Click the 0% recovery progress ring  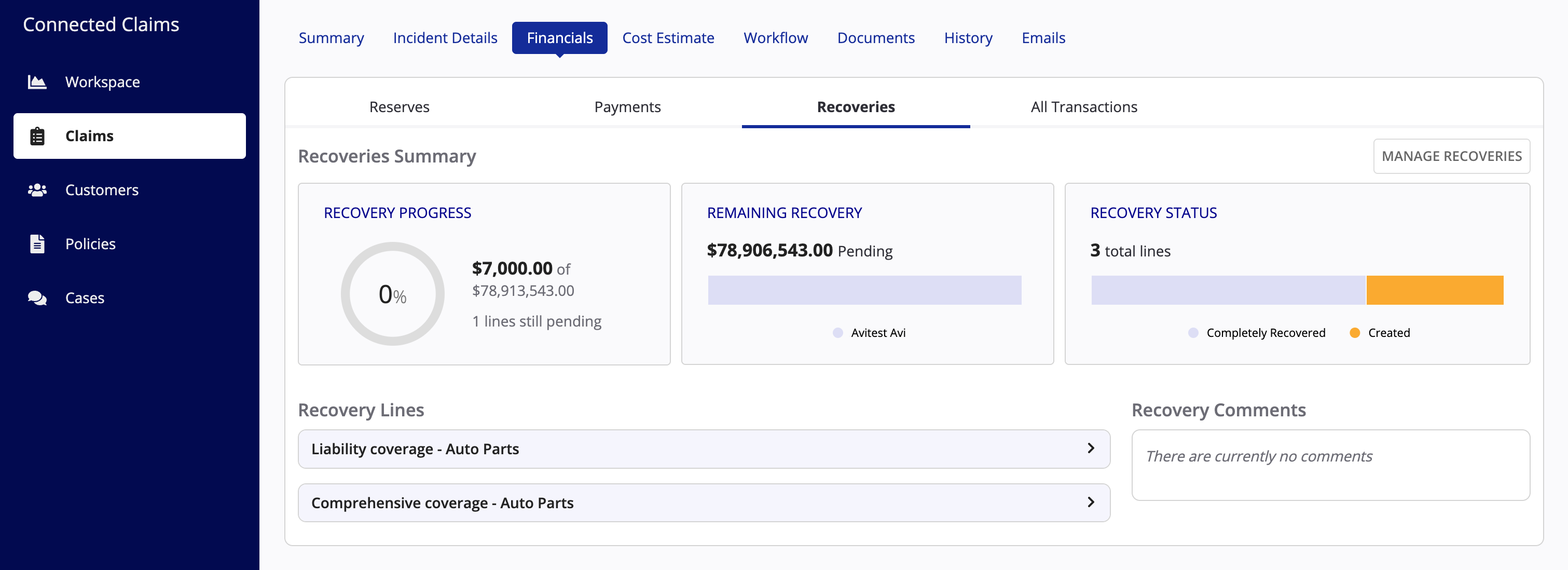393,294
